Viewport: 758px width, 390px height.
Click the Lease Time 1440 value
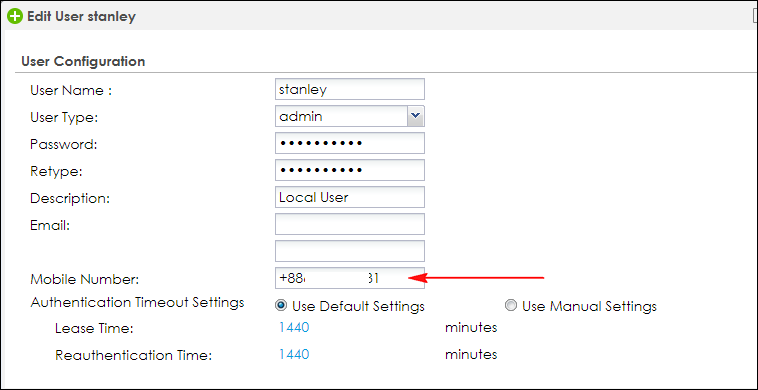pyautogui.click(x=294, y=328)
